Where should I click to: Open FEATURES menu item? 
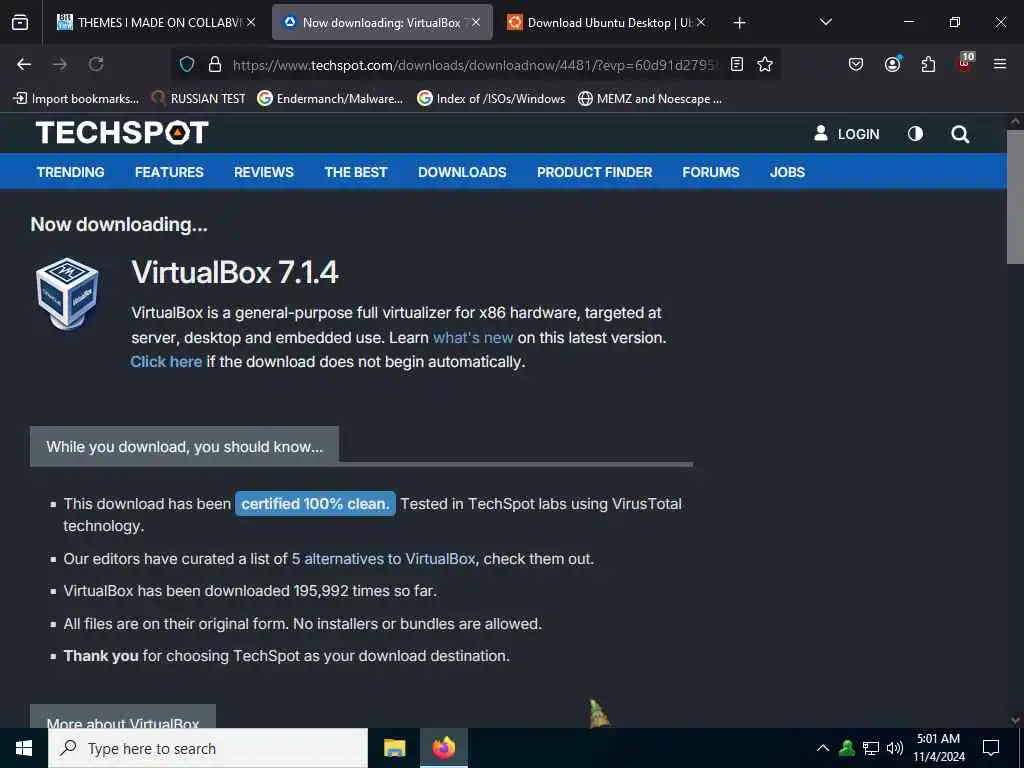(x=169, y=172)
